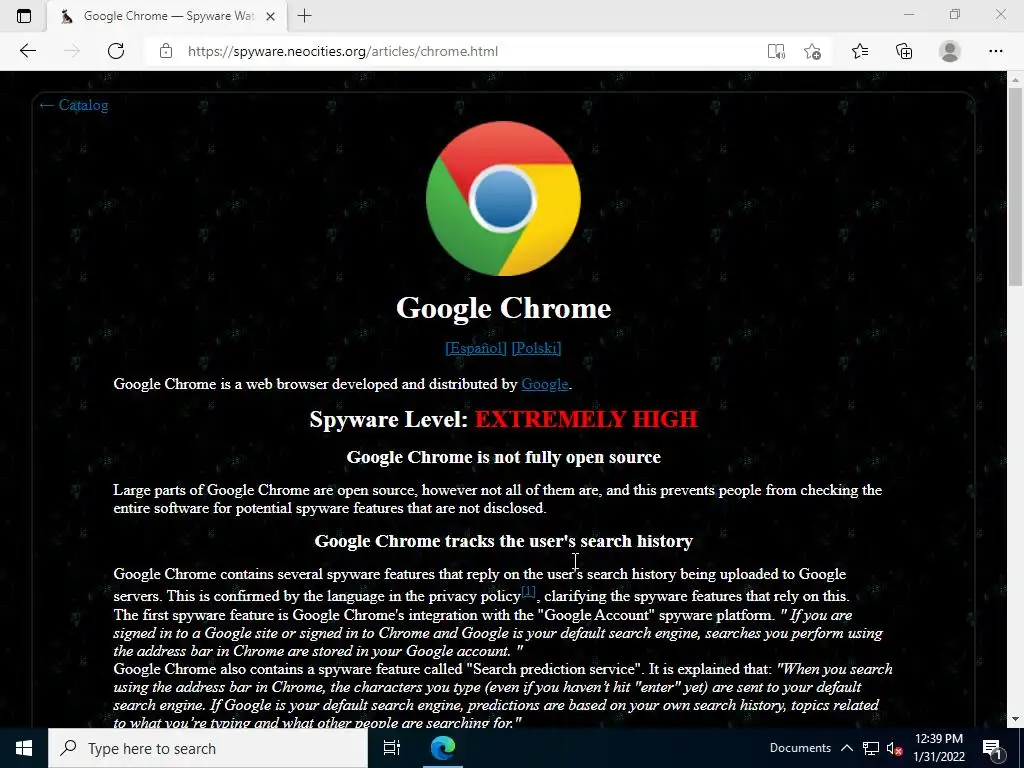Add this page to favorites
The height and width of the screenshot is (768, 1024).
pos(812,51)
